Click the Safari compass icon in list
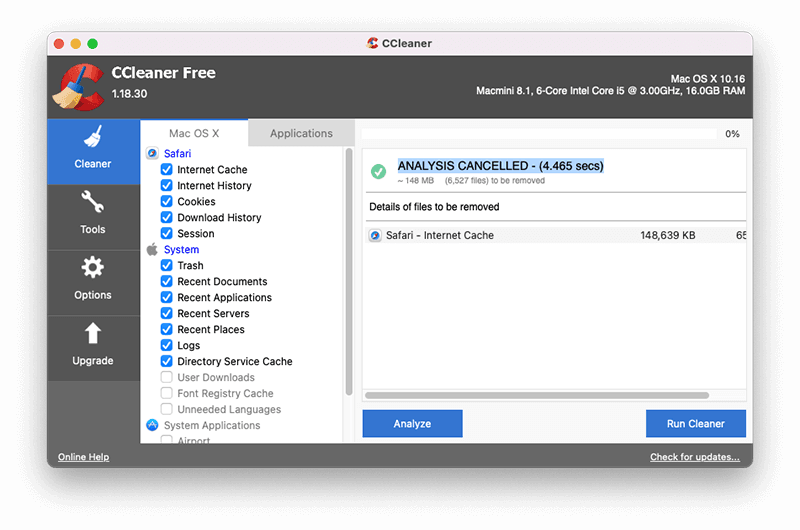The height and width of the screenshot is (530, 800). coord(152,154)
